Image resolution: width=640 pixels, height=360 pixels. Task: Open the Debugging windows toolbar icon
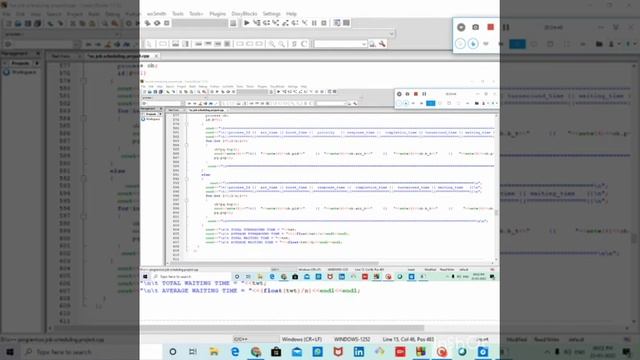[x=337, y=23]
